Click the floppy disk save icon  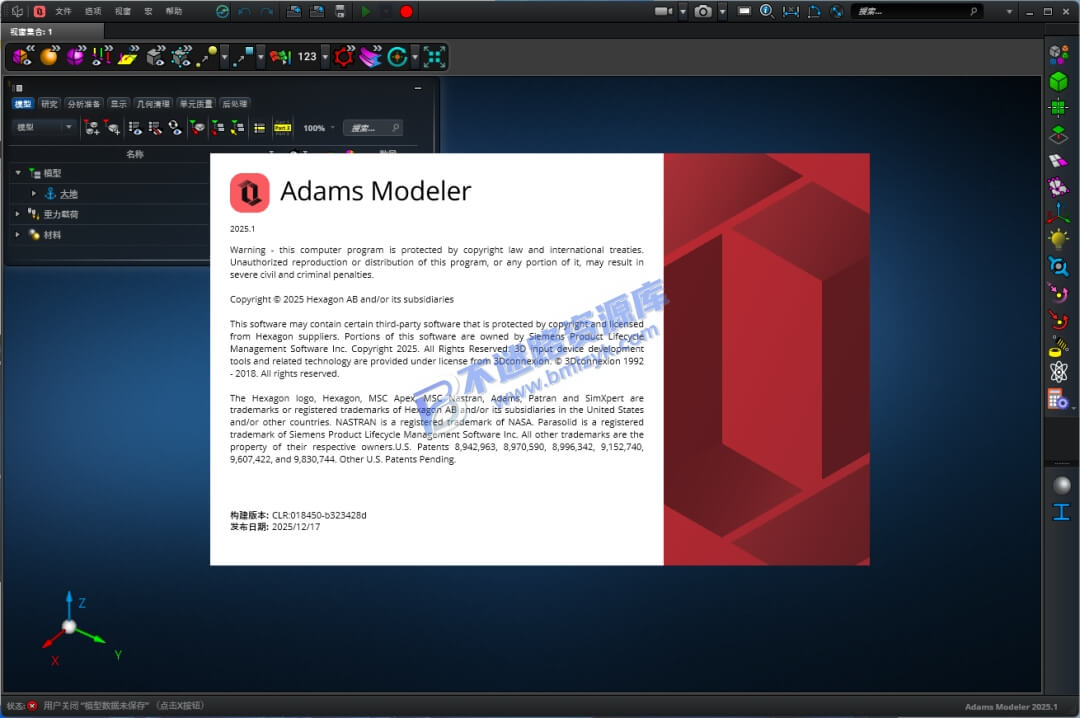(340, 11)
